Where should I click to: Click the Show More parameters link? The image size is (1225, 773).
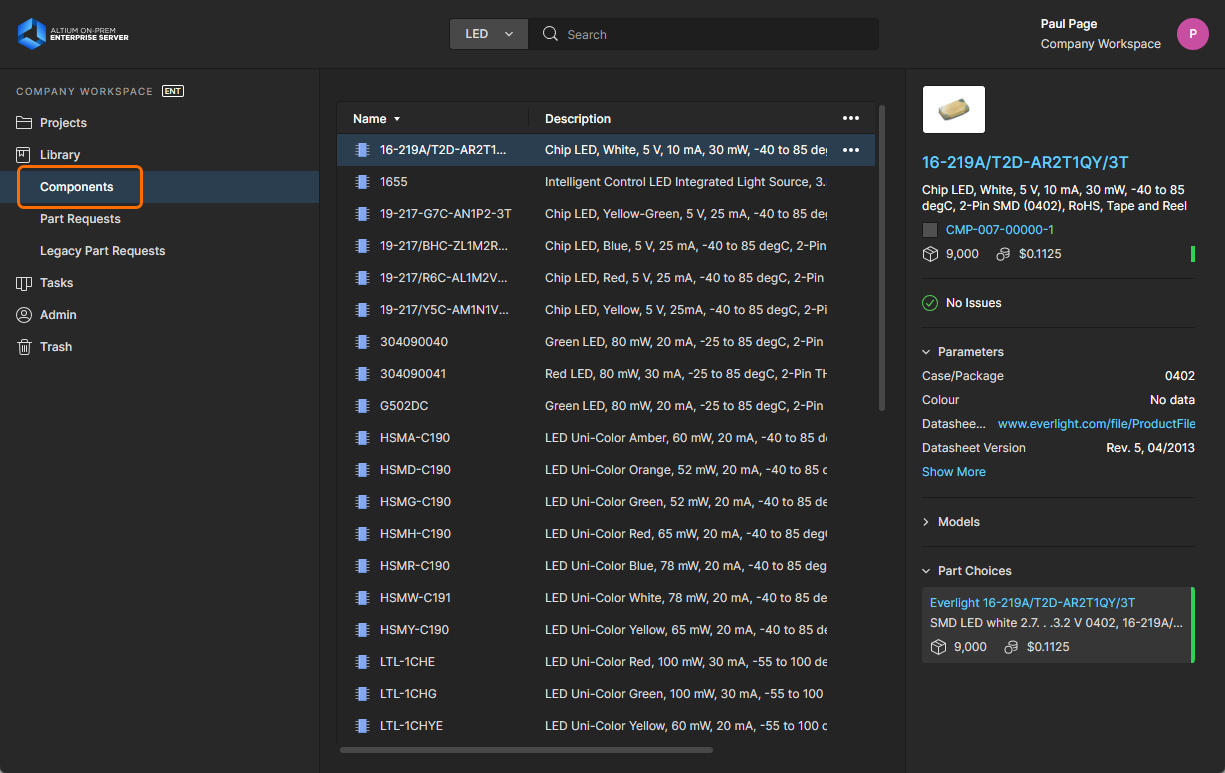coord(953,472)
